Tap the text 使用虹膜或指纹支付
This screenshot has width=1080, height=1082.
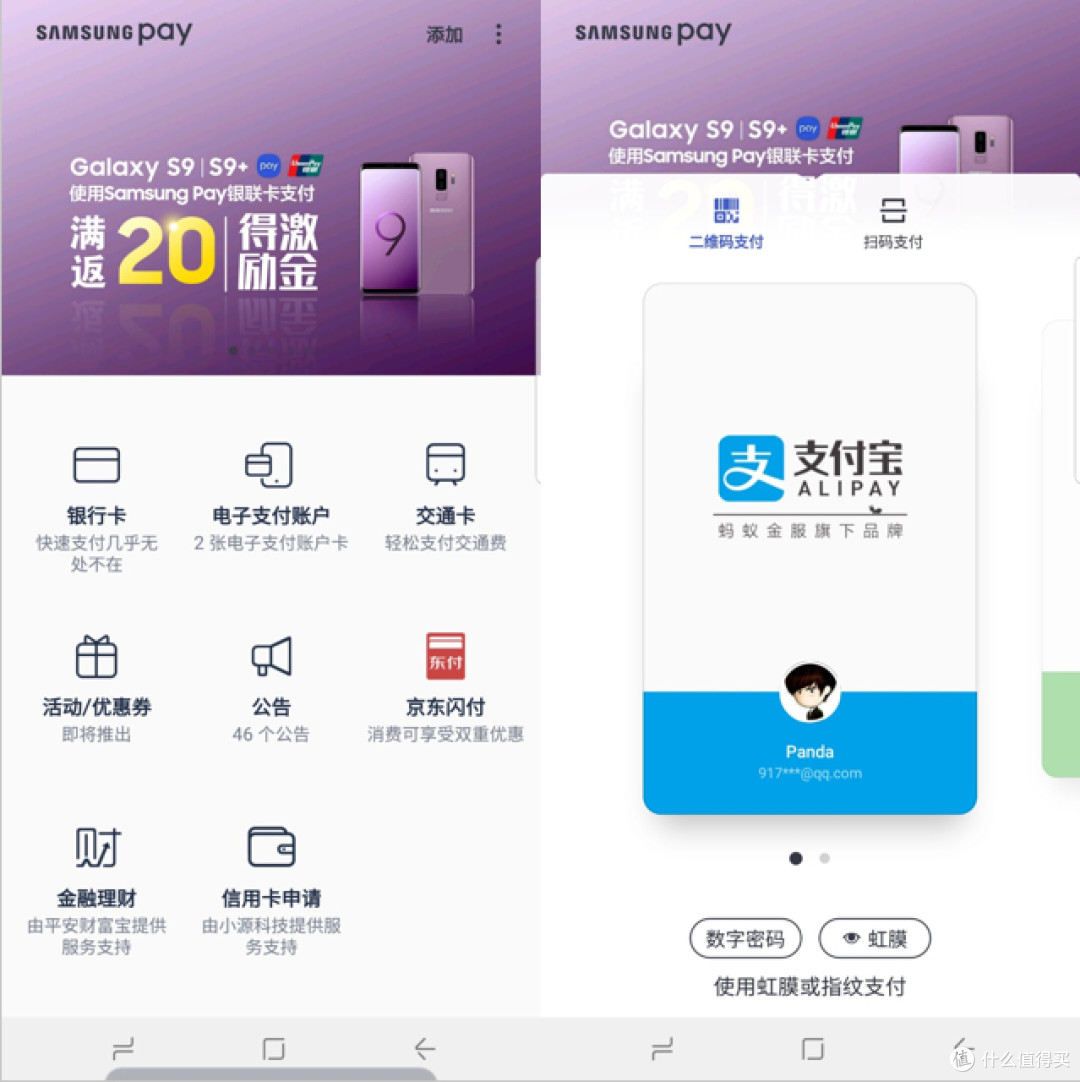click(809, 987)
